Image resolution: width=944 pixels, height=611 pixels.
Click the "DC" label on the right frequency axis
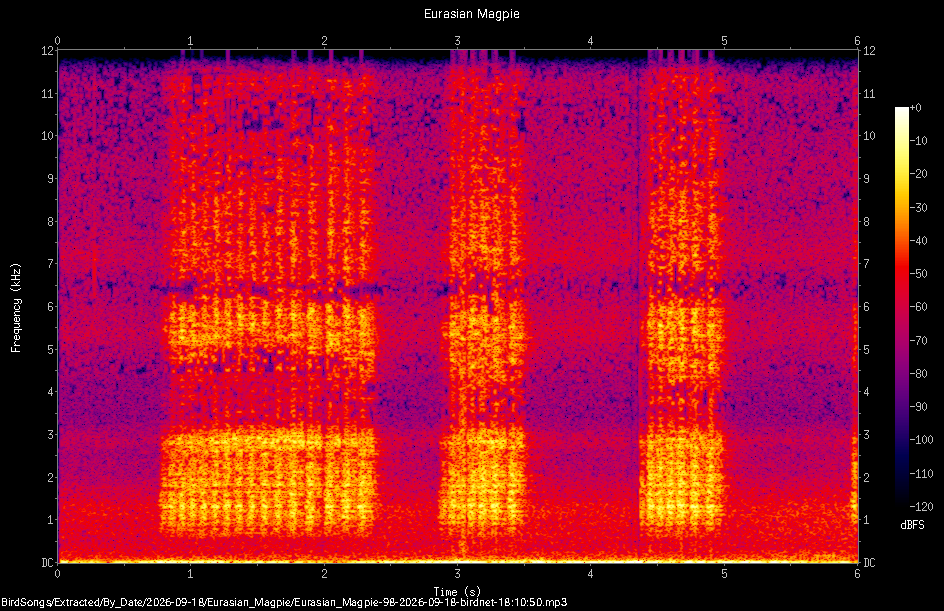[x=869, y=563]
